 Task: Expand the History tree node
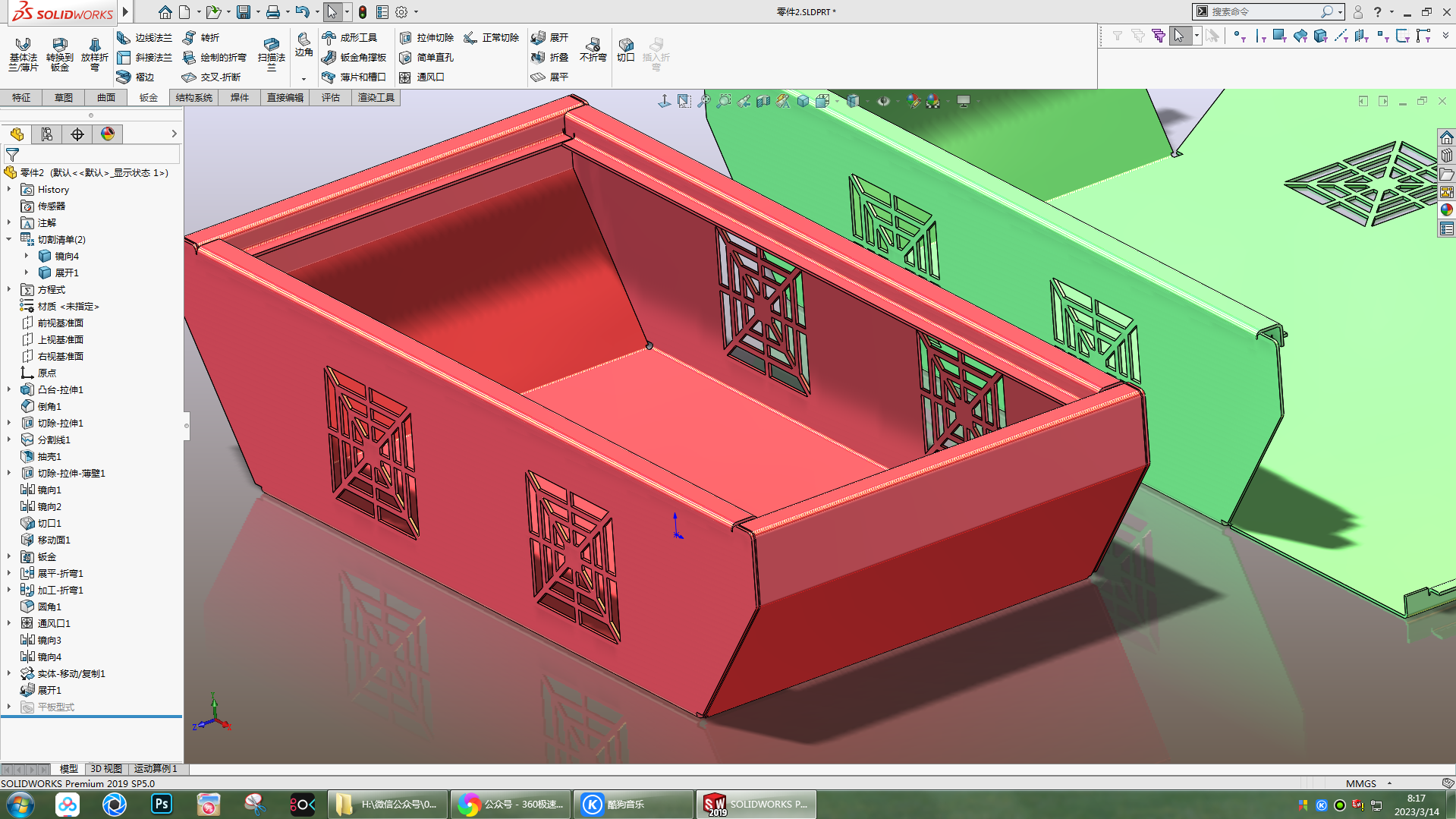[x=9, y=189]
